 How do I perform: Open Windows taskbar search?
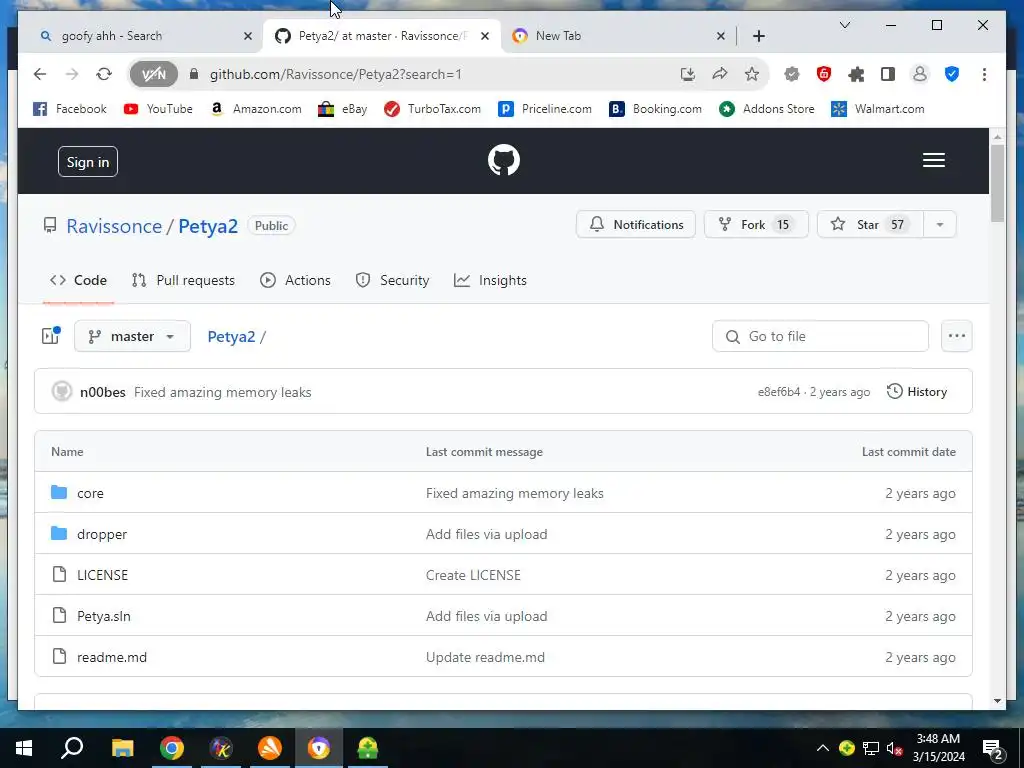72,748
